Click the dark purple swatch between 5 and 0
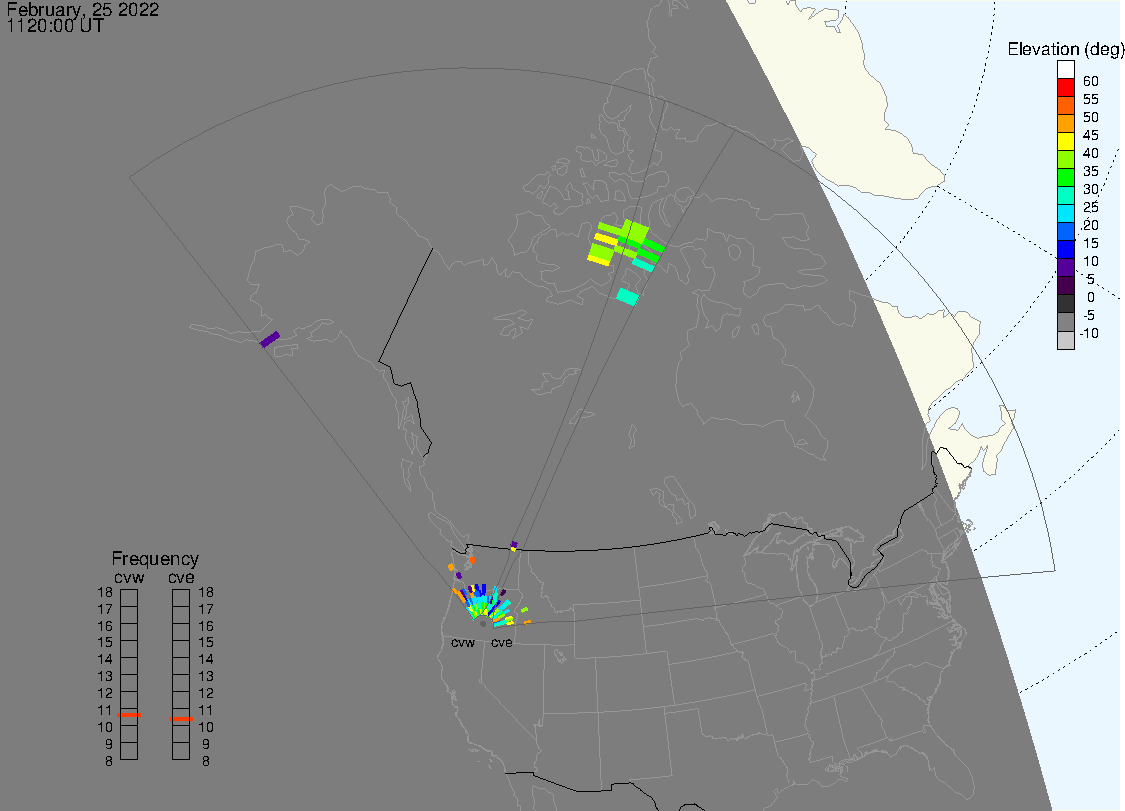 coord(1065,285)
